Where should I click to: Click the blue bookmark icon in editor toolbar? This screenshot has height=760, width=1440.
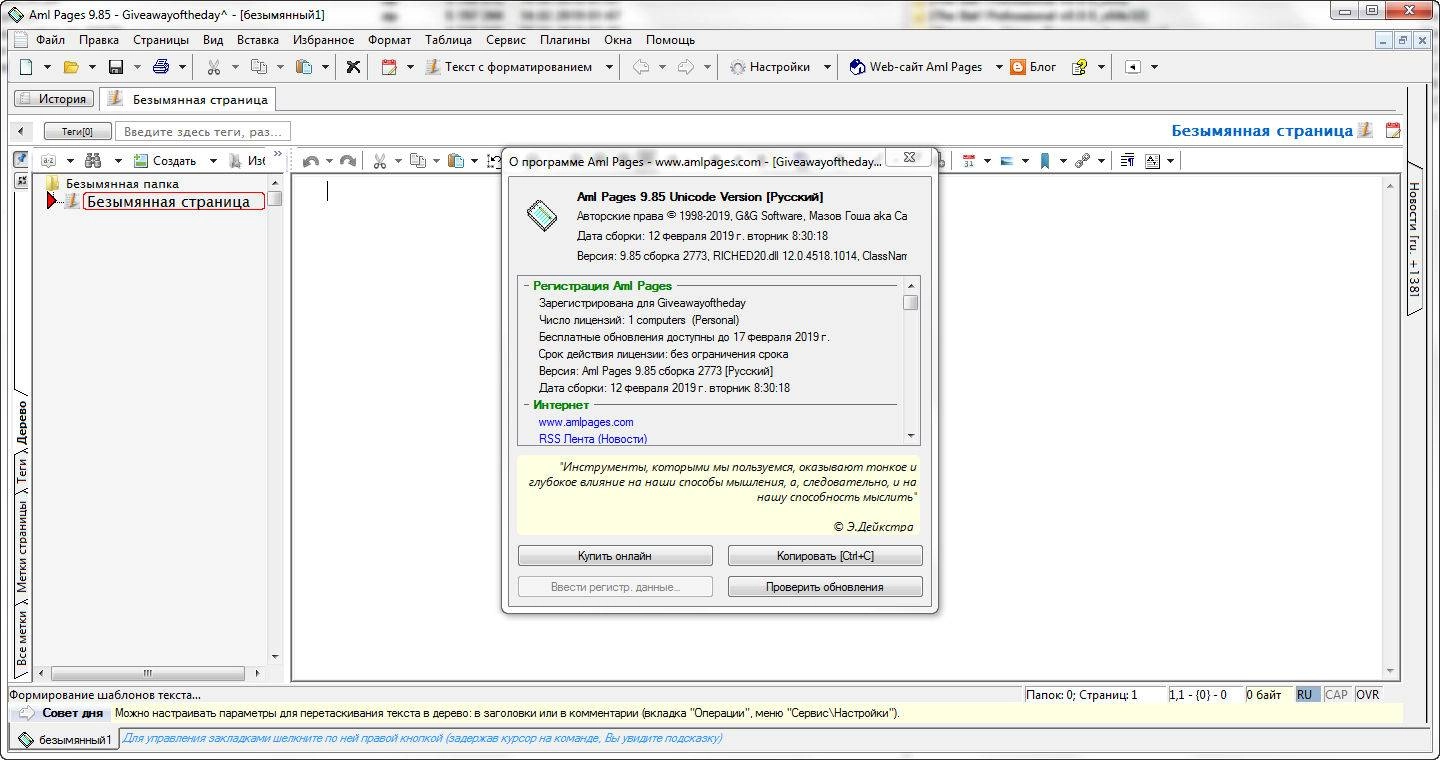[1045, 160]
